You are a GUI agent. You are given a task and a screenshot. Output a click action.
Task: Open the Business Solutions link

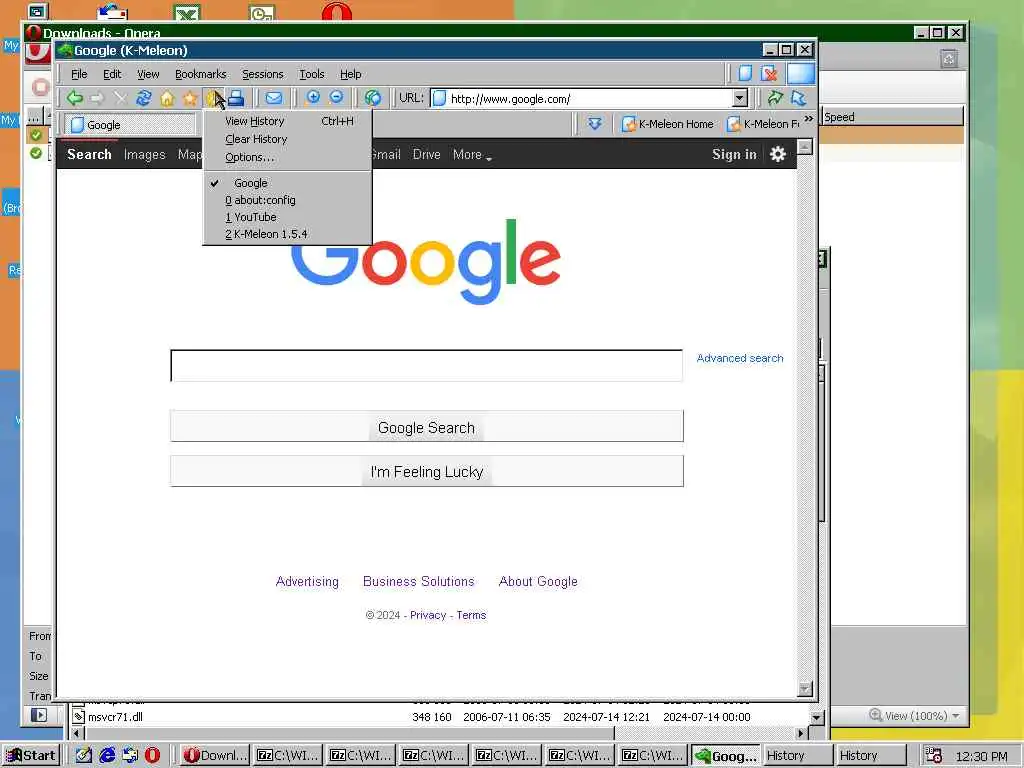[x=419, y=581]
